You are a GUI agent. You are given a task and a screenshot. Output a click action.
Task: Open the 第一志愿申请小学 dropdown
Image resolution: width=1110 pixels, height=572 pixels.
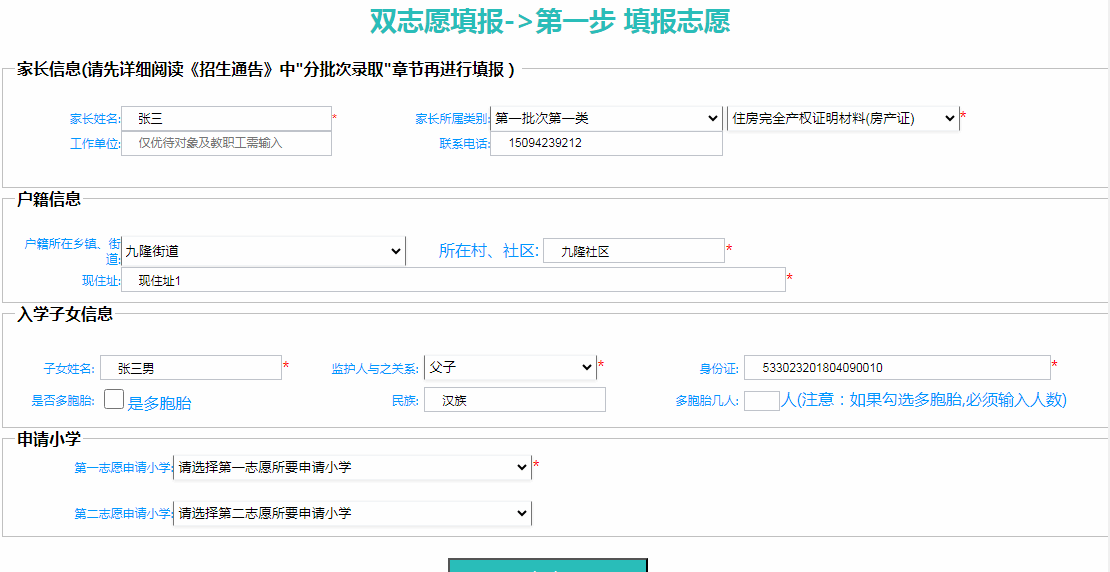pos(352,467)
